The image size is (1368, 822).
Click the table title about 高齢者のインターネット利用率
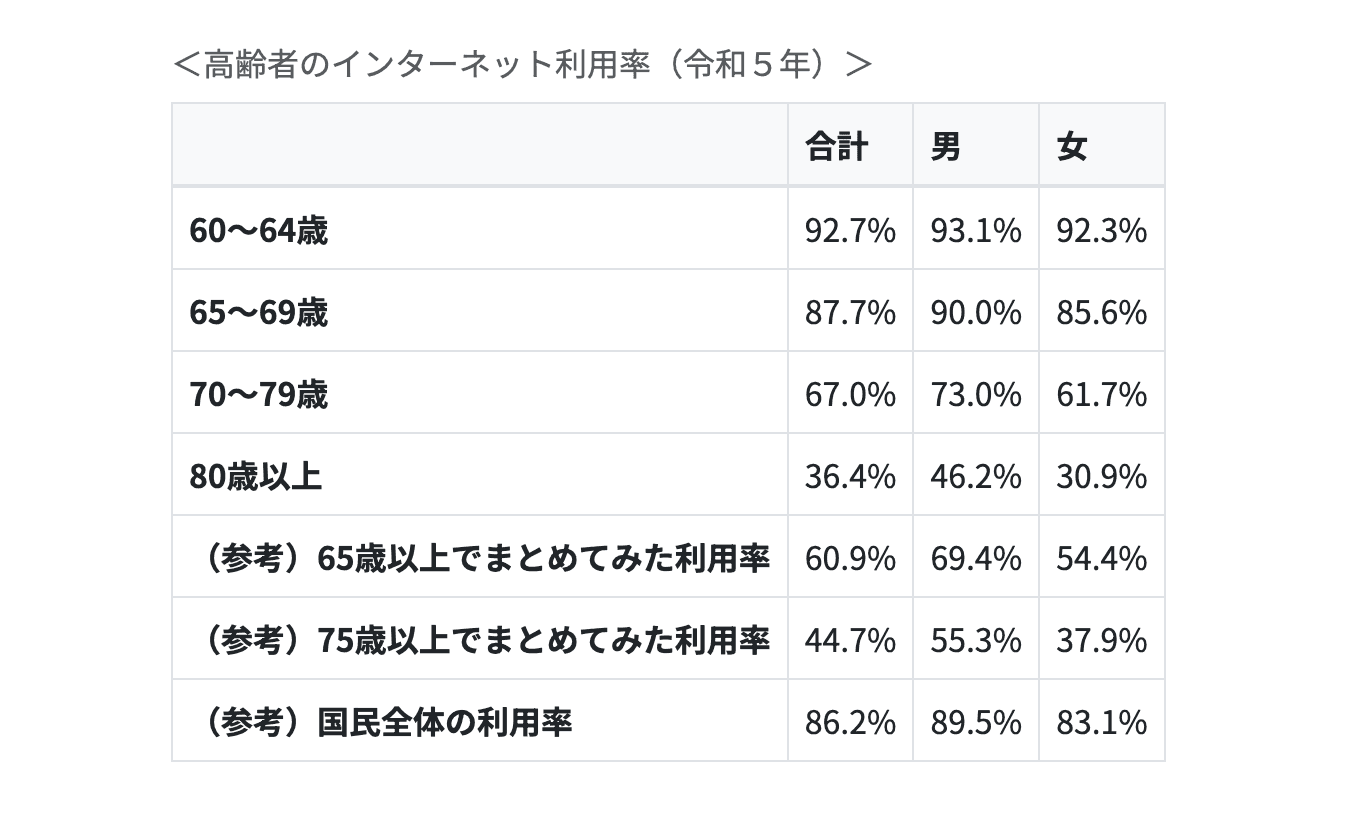(x=522, y=65)
